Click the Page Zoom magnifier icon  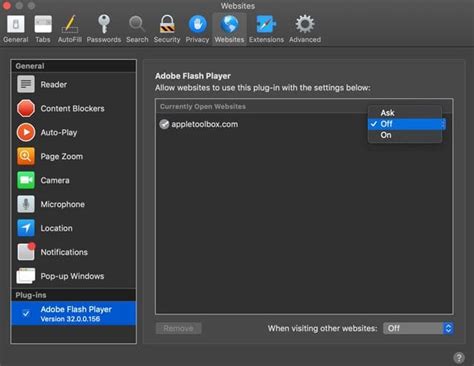(x=26, y=156)
